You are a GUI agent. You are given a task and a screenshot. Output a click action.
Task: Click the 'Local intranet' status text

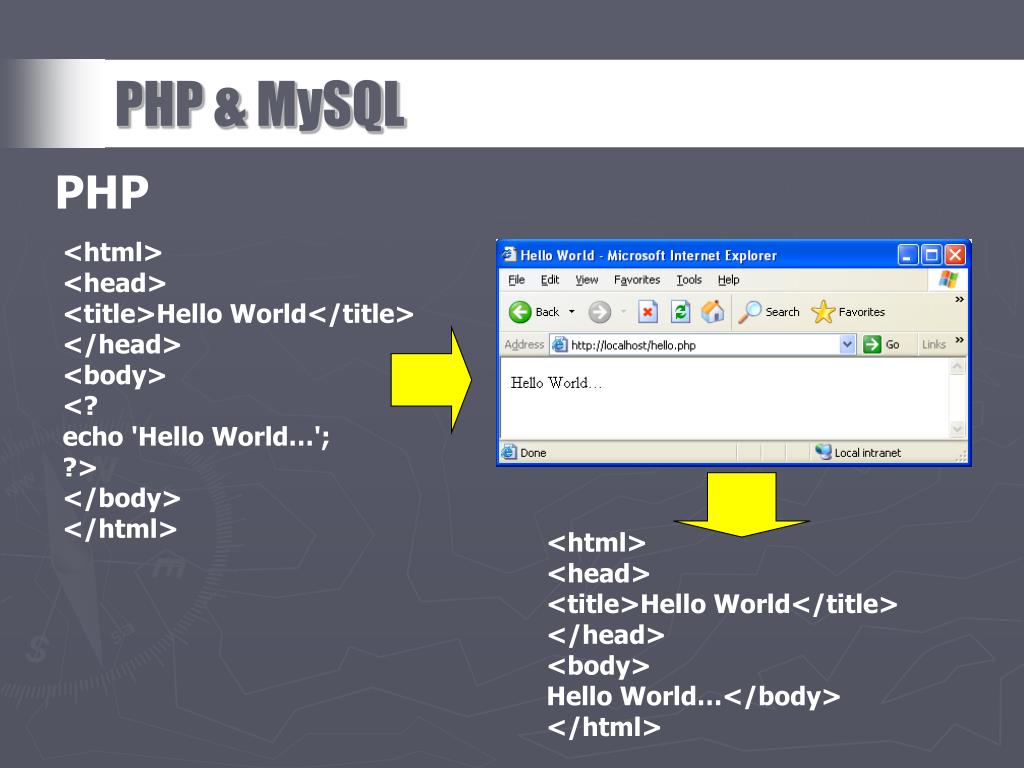point(867,453)
